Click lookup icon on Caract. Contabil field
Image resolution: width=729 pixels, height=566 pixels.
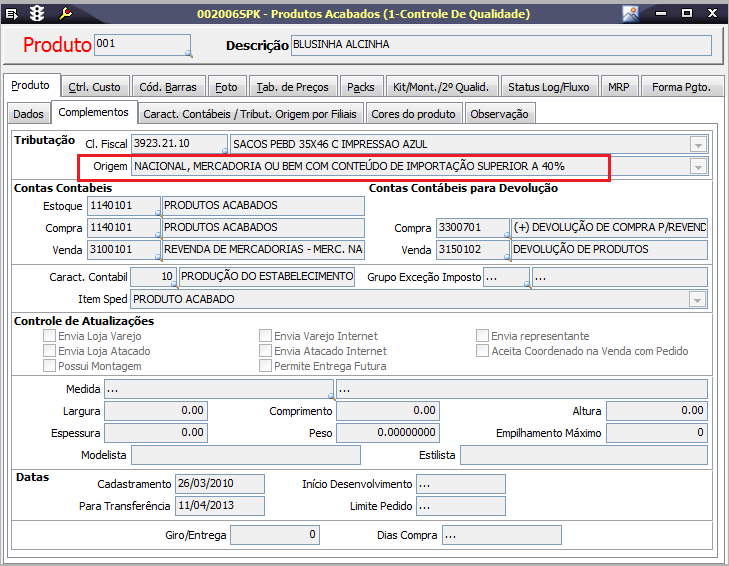point(175,284)
